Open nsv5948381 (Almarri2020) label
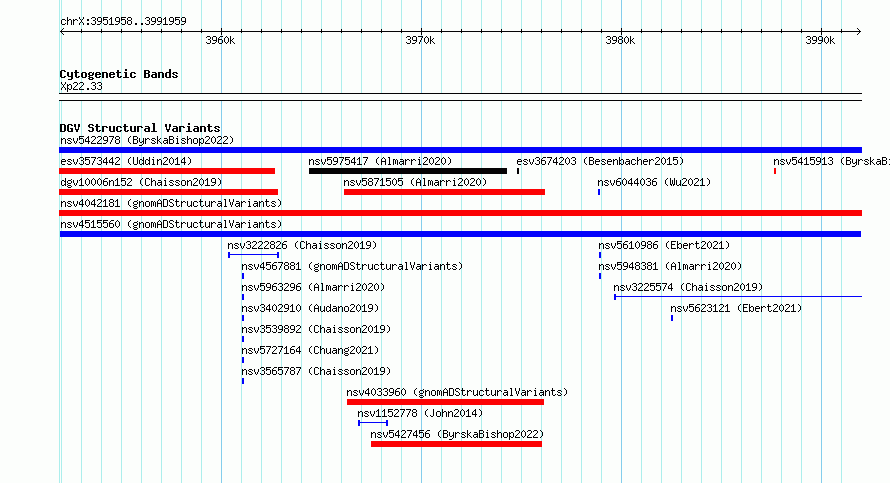 (670, 266)
